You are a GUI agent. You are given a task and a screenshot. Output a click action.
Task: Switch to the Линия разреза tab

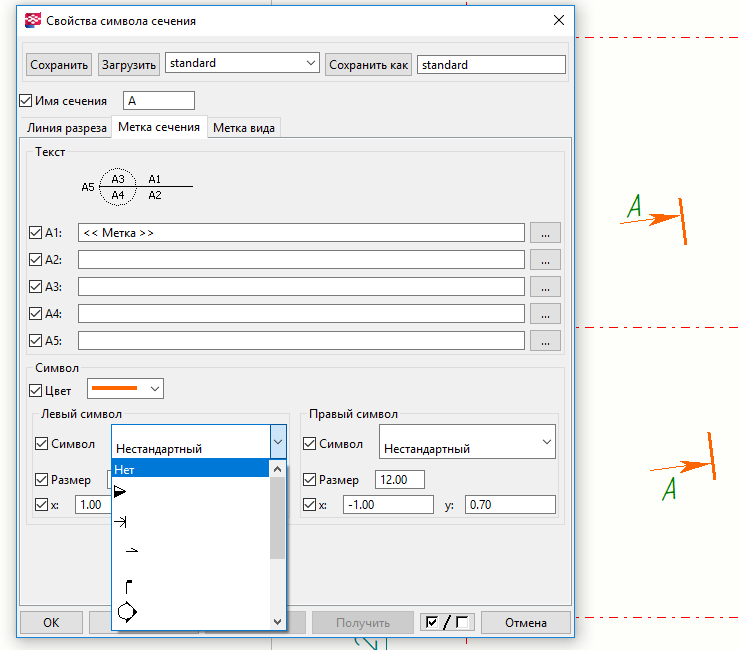coord(66,128)
